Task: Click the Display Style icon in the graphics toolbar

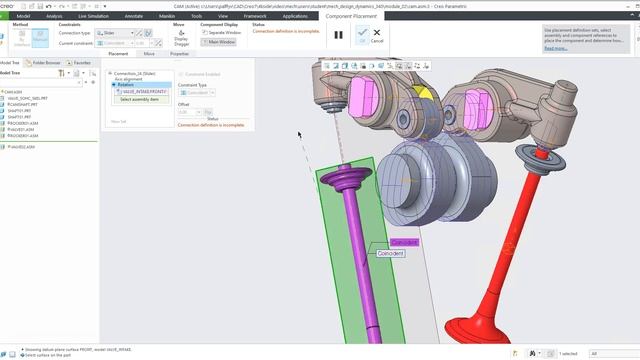Action: tap(363, 66)
